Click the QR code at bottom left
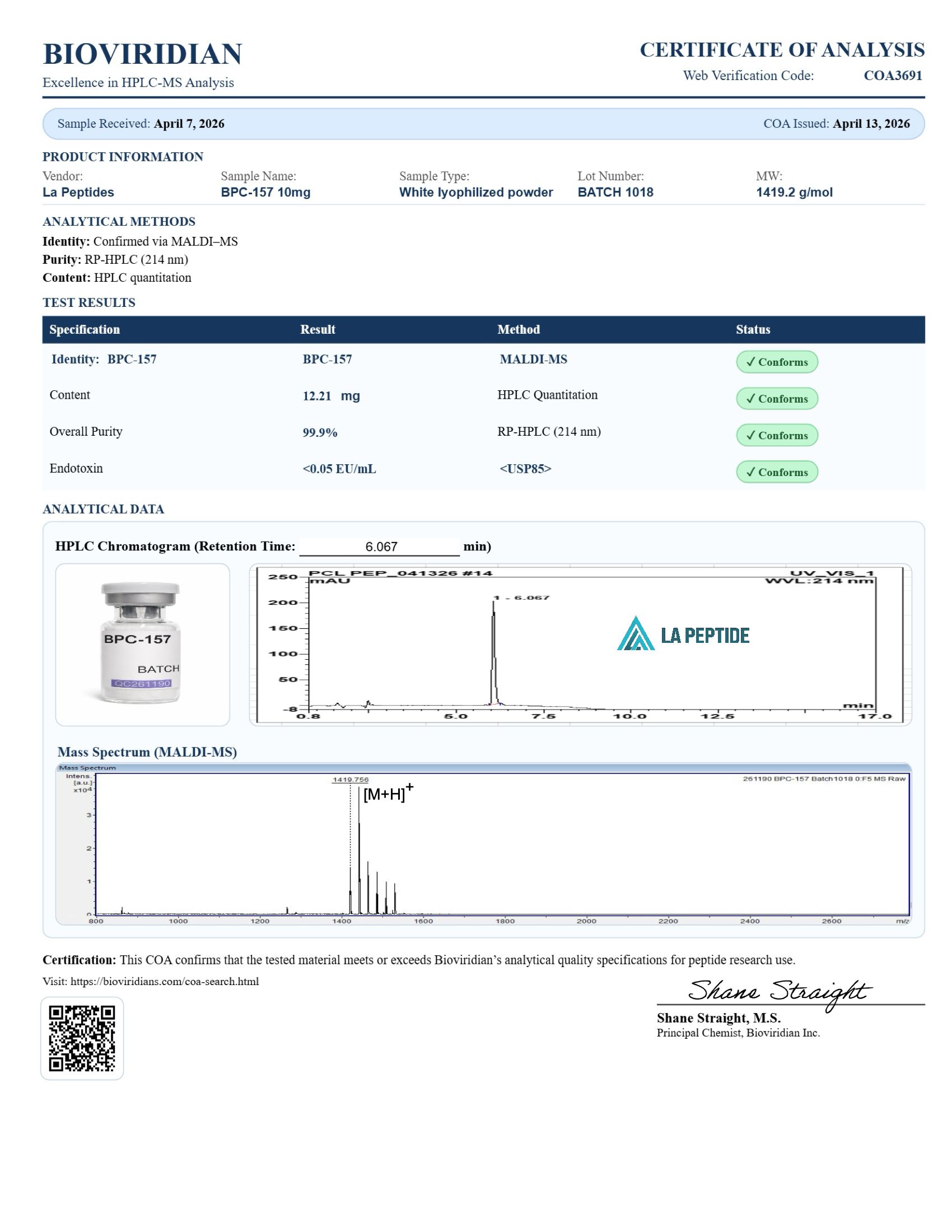 coord(82,1037)
